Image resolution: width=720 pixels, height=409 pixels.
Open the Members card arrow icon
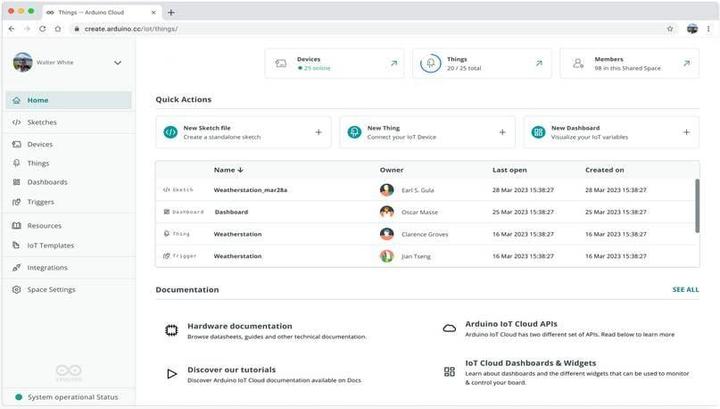[686, 63]
